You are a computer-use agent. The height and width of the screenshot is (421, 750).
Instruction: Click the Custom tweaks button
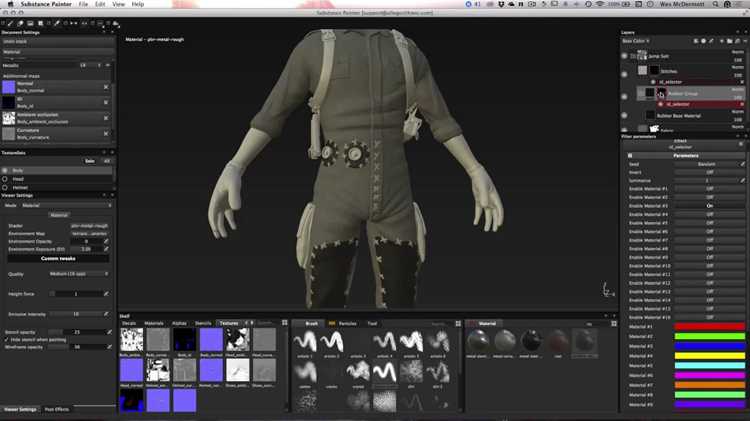coord(58,258)
